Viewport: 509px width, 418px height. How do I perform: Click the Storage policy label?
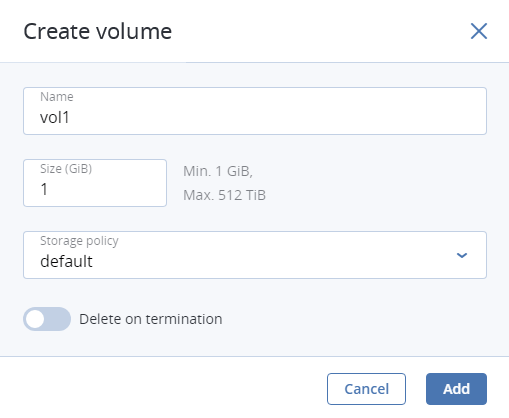click(x=79, y=241)
